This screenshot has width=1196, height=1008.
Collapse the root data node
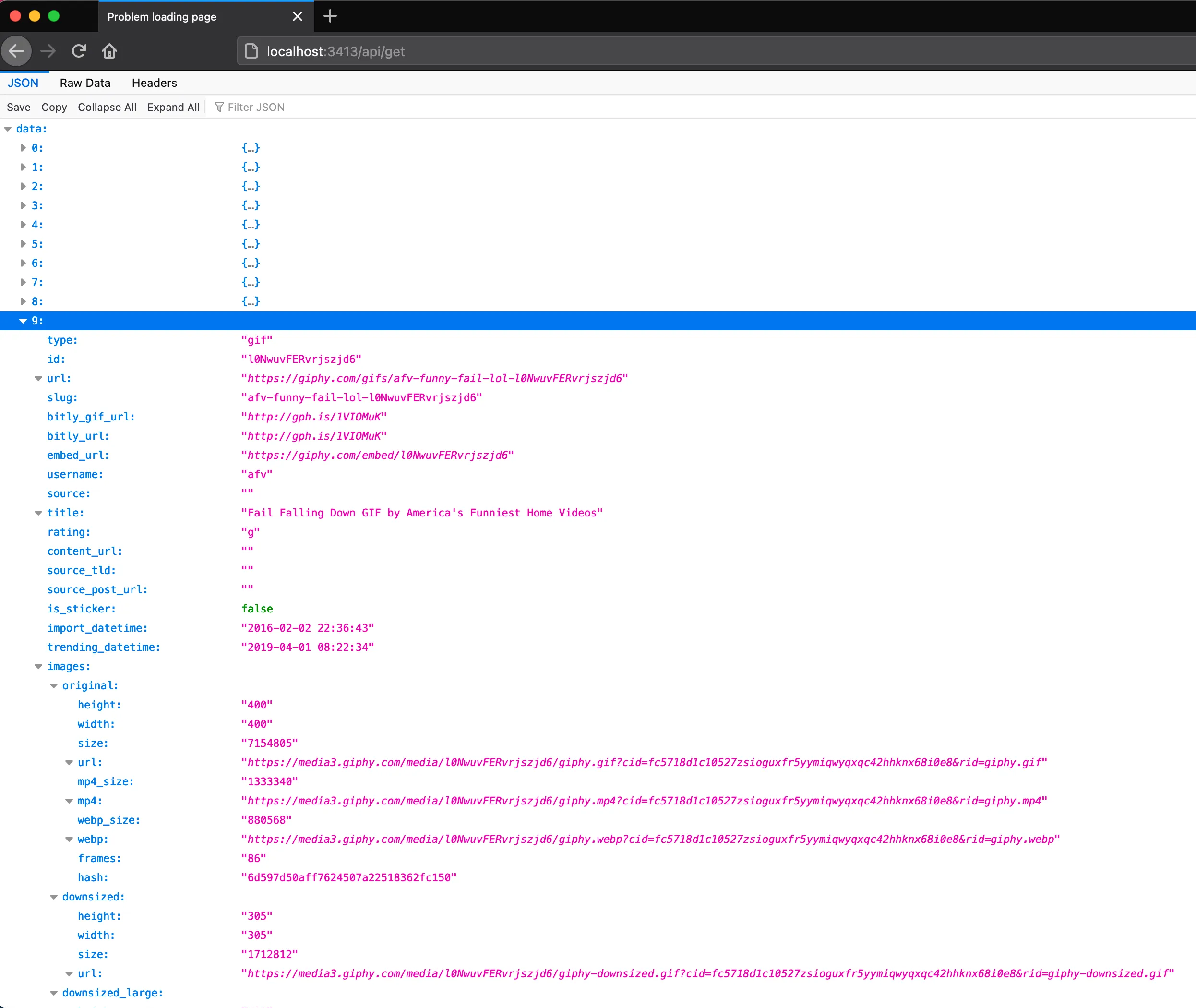click(8, 129)
